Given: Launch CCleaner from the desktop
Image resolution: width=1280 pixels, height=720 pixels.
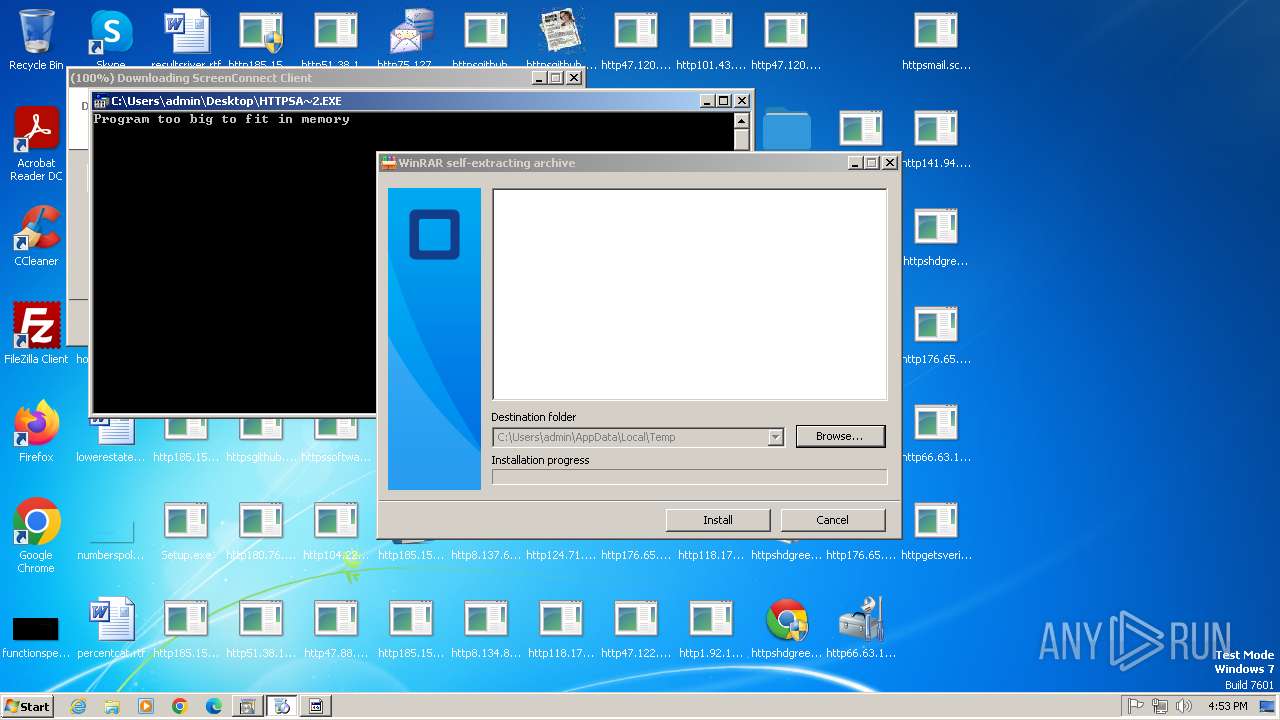Looking at the screenshot, I should coord(36,236).
